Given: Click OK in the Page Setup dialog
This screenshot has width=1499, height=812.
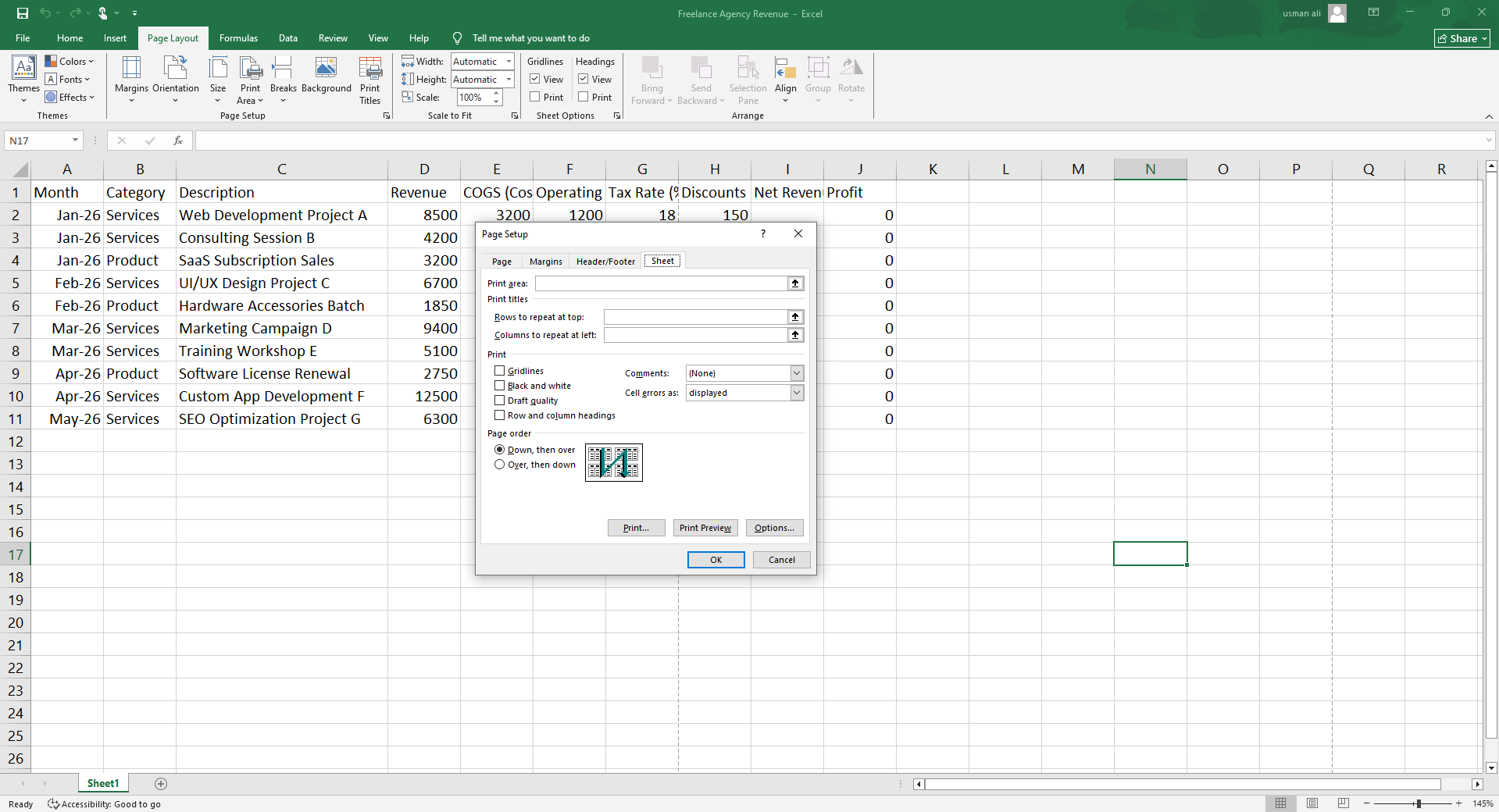Looking at the screenshot, I should click(x=716, y=560).
